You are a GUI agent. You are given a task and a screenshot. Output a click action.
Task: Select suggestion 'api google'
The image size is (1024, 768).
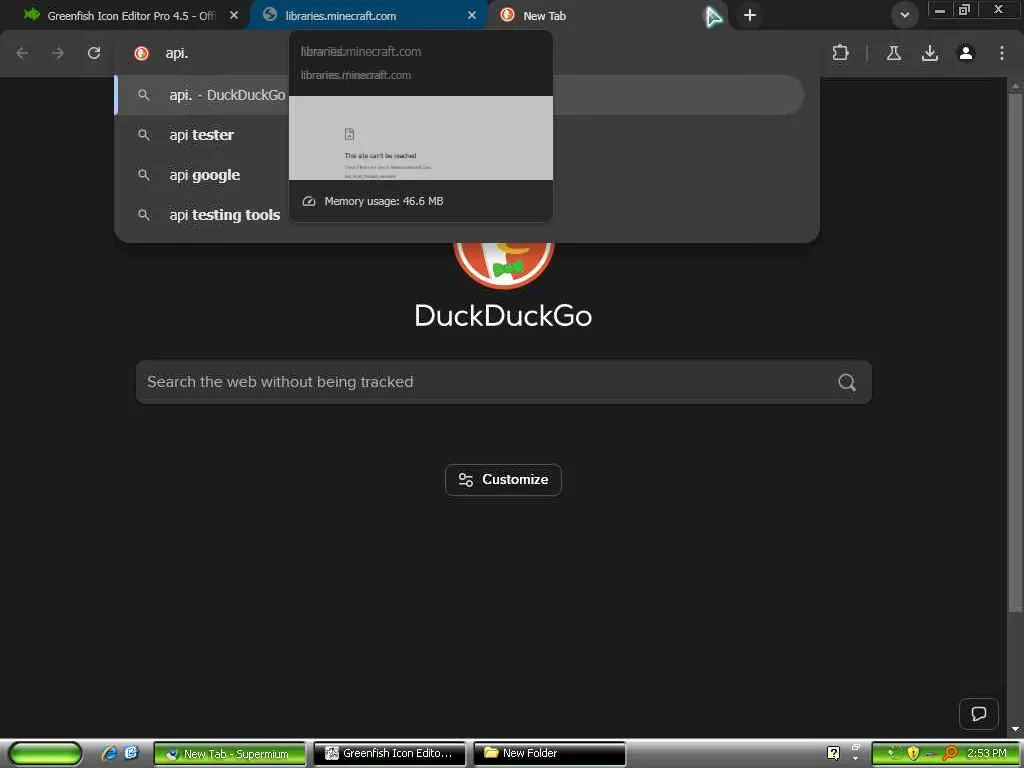click(460, 175)
